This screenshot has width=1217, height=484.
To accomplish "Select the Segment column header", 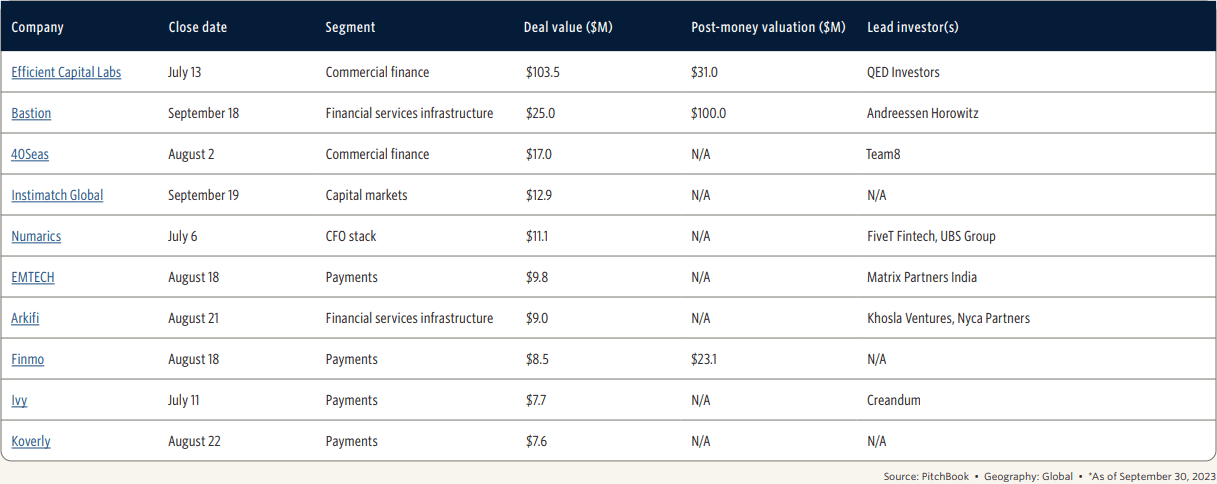I will tap(350, 27).
